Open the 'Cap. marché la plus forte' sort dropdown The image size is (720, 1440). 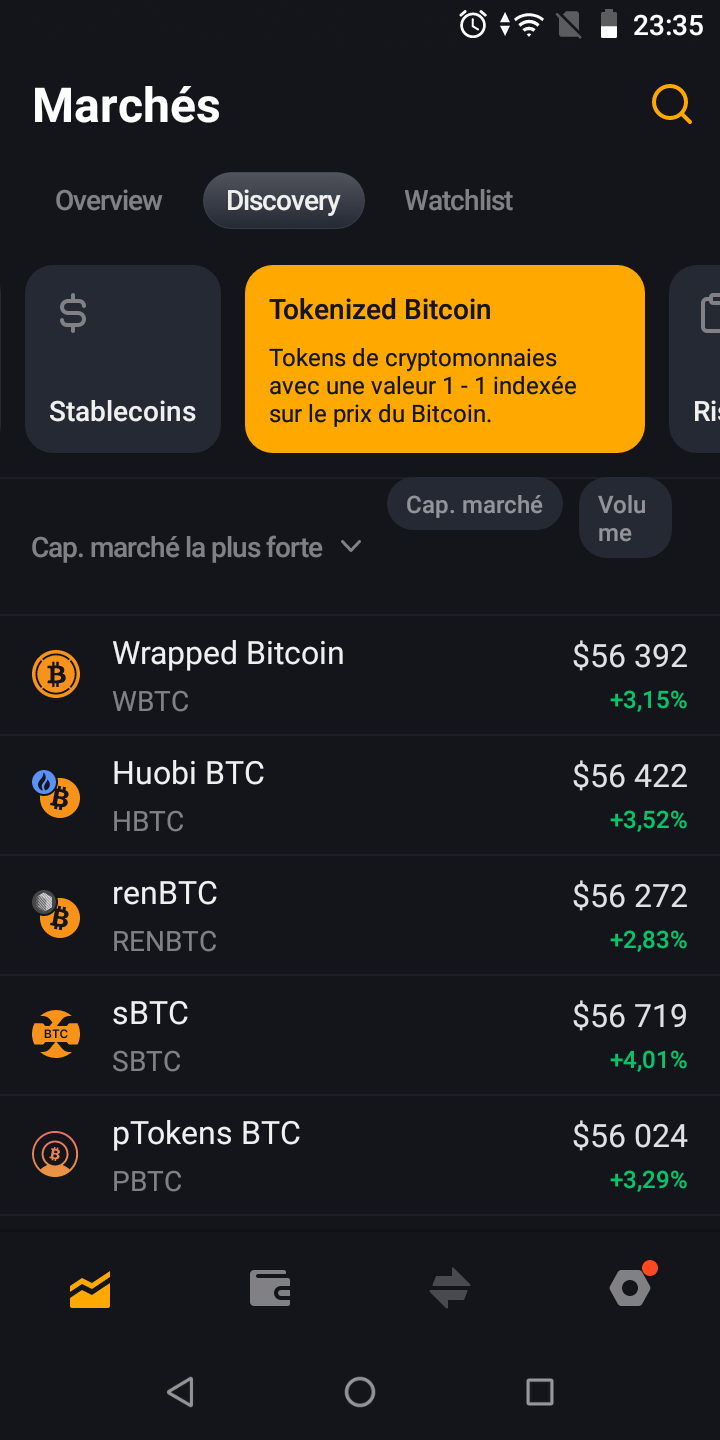pyautogui.click(x=177, y=548)
